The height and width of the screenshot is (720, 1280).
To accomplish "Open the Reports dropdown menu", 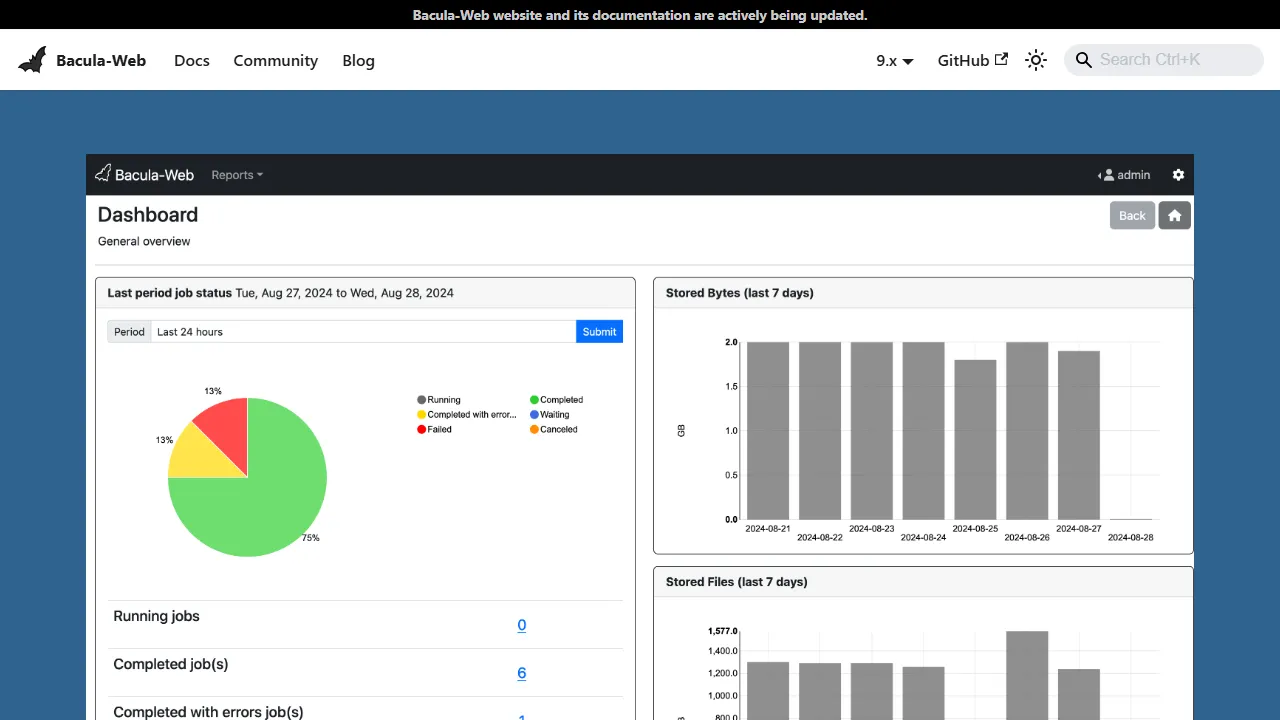I will pyautogui.click(x=236, y=175).
